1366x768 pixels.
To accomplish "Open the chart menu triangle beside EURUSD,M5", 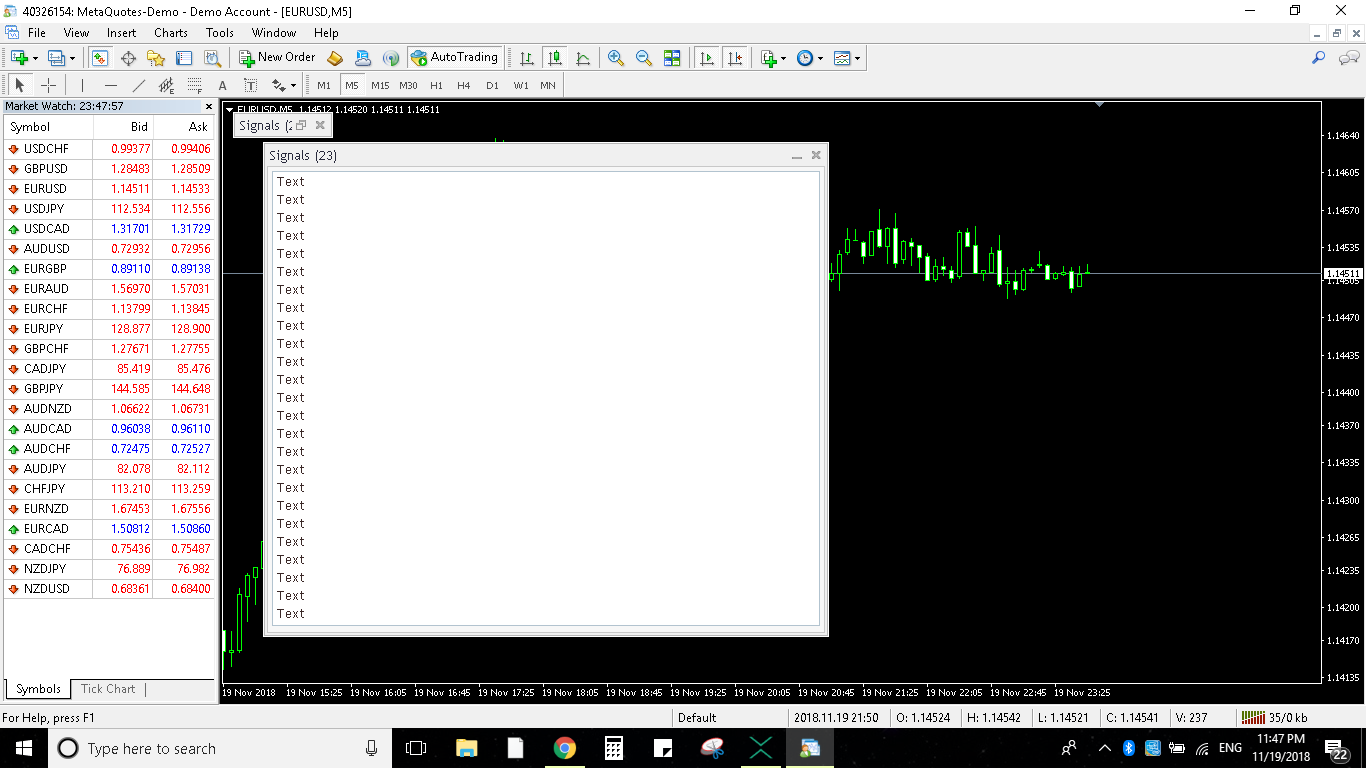I will 229,109.
